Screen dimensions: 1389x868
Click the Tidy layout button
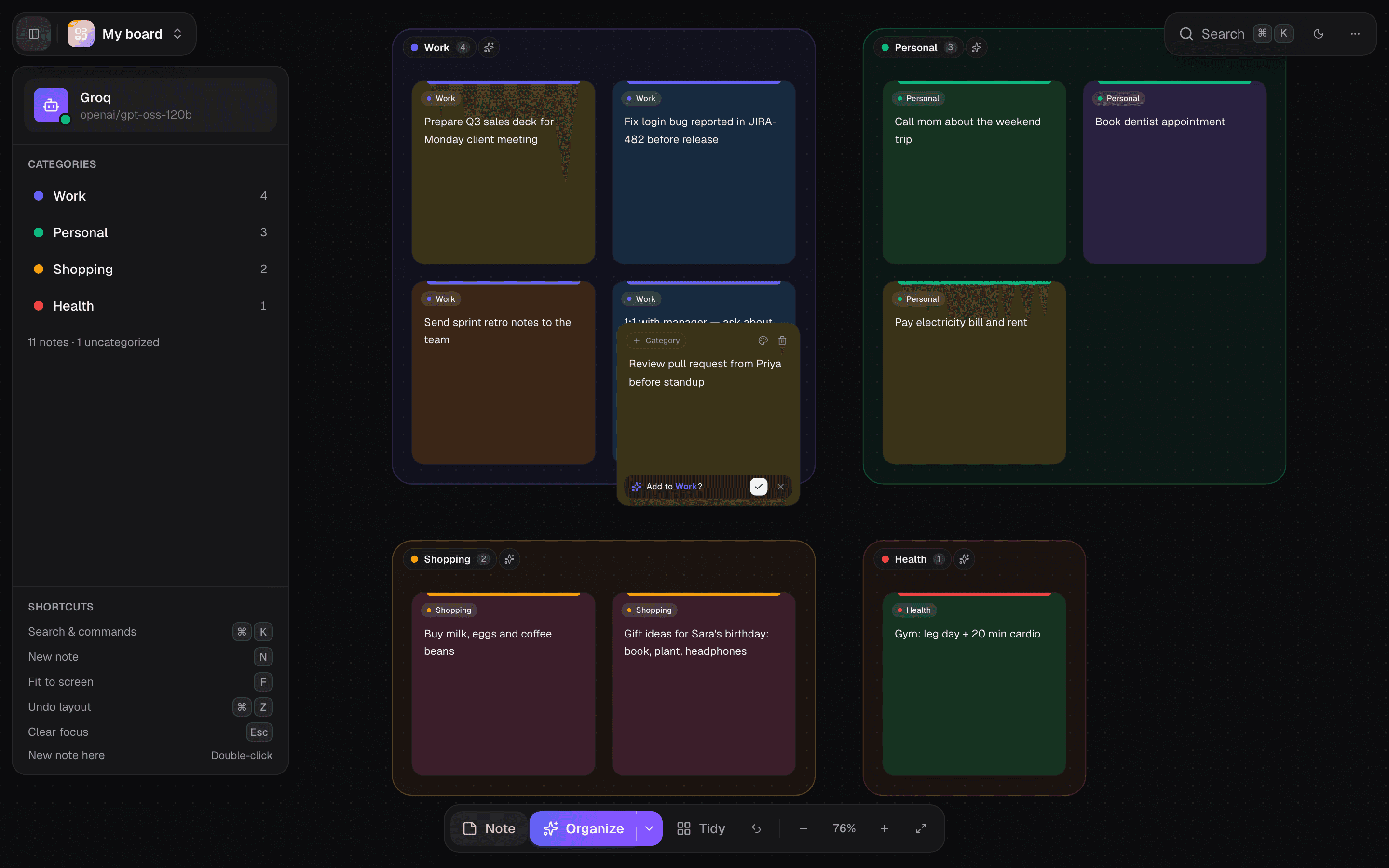click(x=701, y=828)
